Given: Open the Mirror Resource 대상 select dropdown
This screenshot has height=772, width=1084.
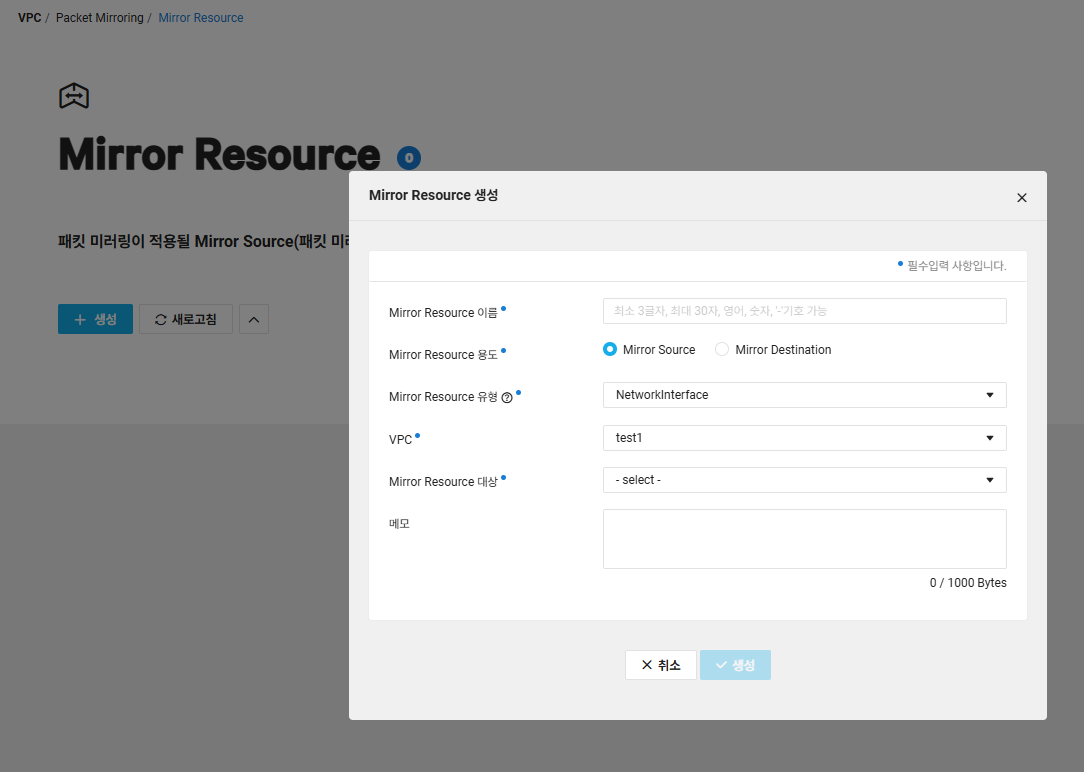Looking at the screenshot, I should click(x=805, y=480).
